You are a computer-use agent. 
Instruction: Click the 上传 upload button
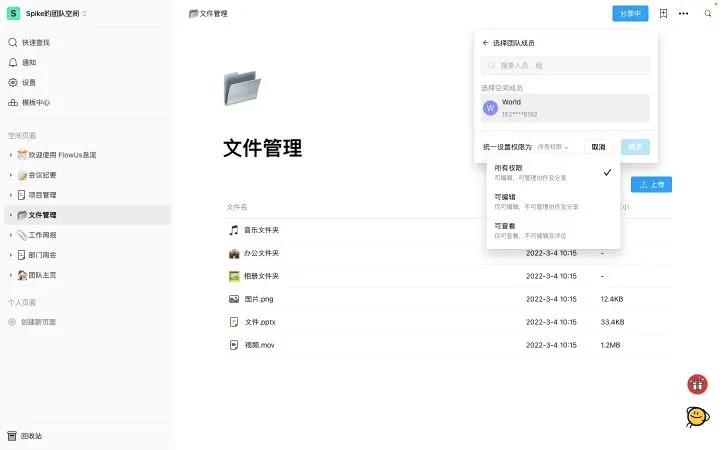click(651, 185)
